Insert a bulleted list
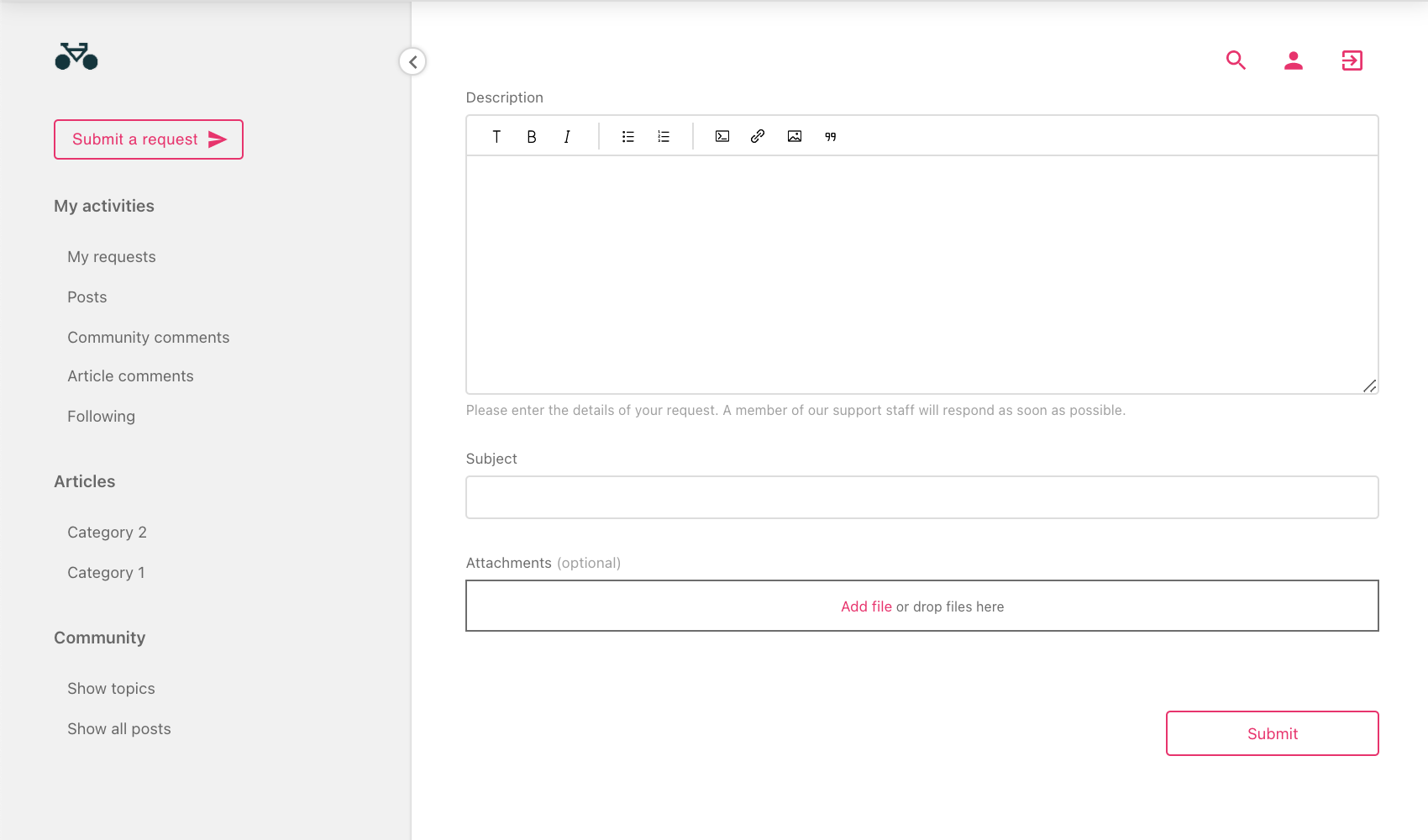 click(627, 137)
